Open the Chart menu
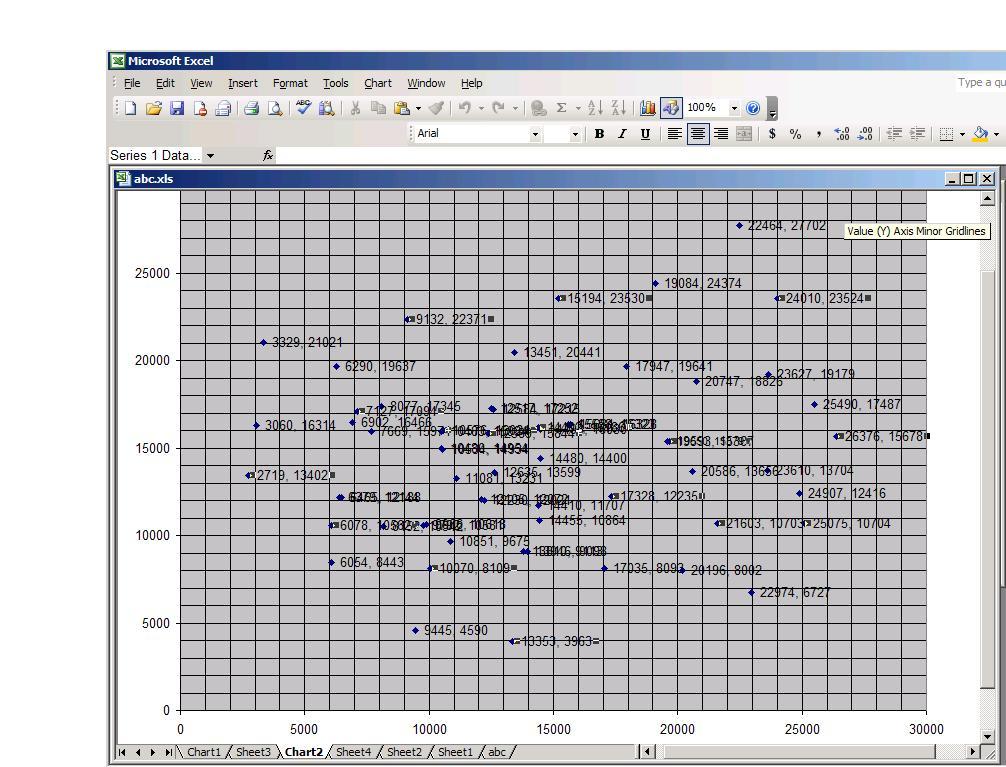 (378, 83)
